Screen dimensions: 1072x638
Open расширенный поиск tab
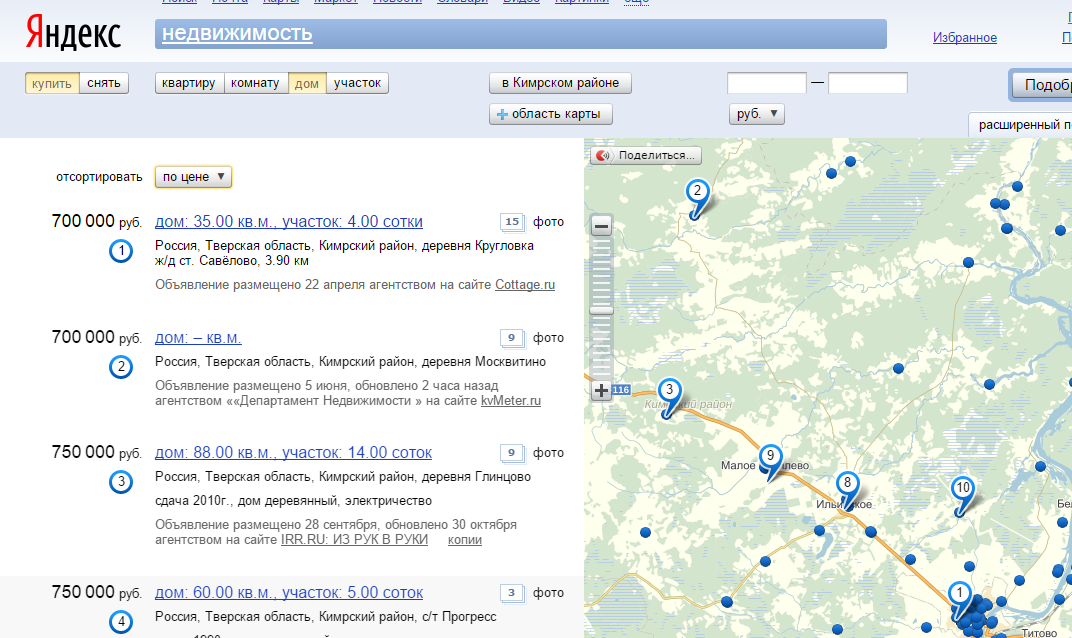(1020, 124)
